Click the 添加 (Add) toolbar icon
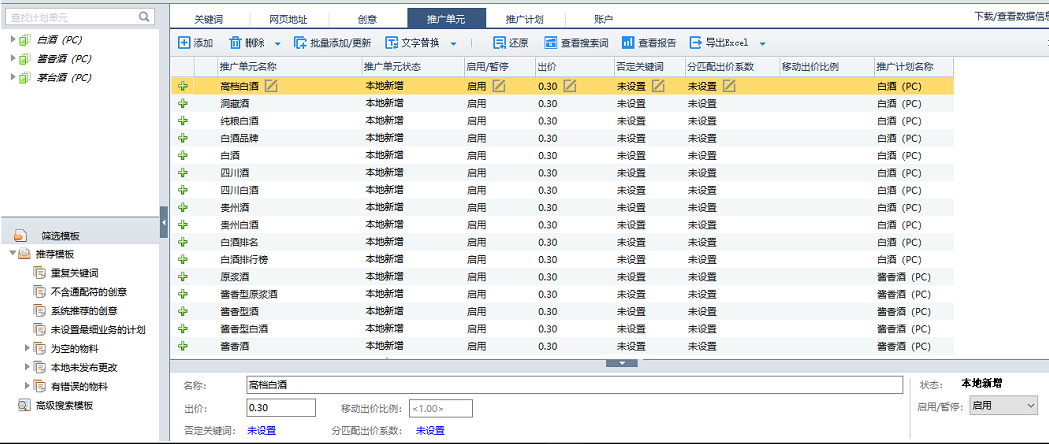The height and width of the screenshot is (444, 1049). 184,43
